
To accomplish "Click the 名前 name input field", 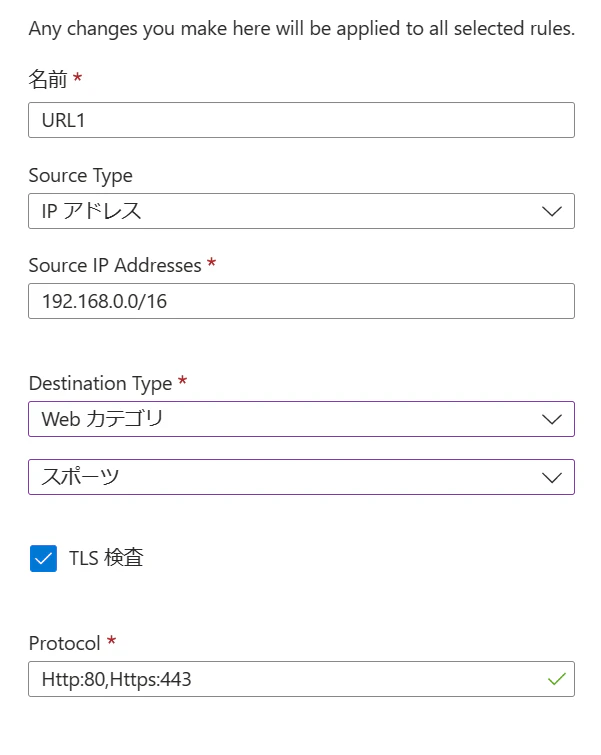I will [x=300, y=120].
